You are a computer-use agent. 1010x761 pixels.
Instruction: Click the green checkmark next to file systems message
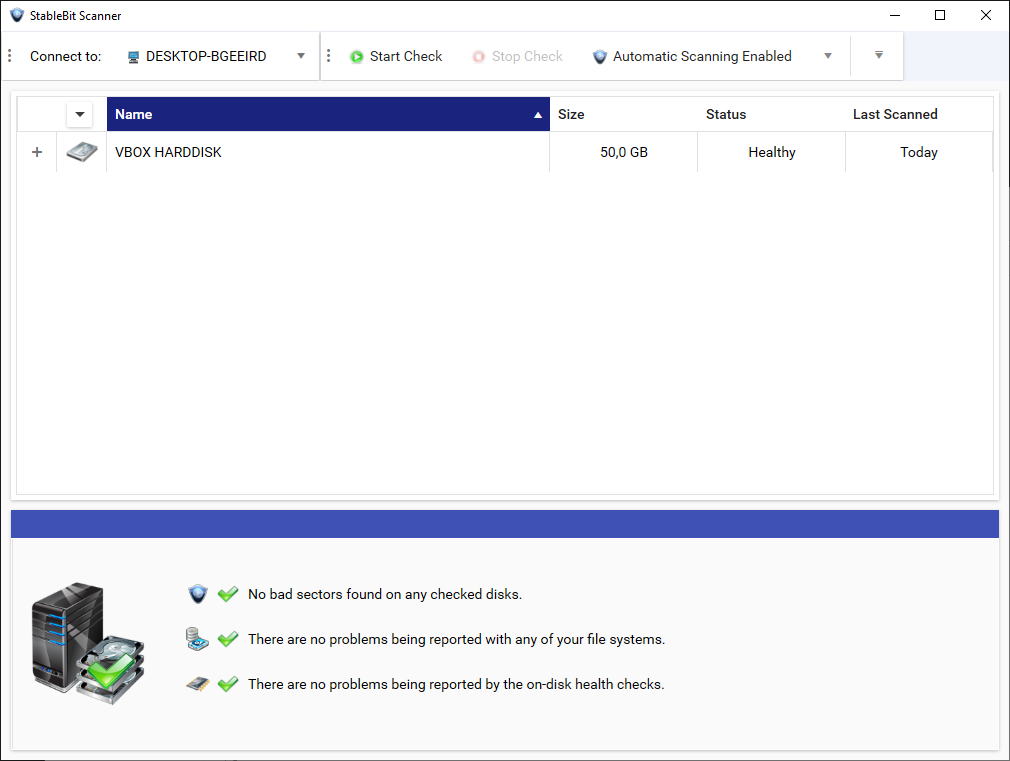[x=228, y=639]
